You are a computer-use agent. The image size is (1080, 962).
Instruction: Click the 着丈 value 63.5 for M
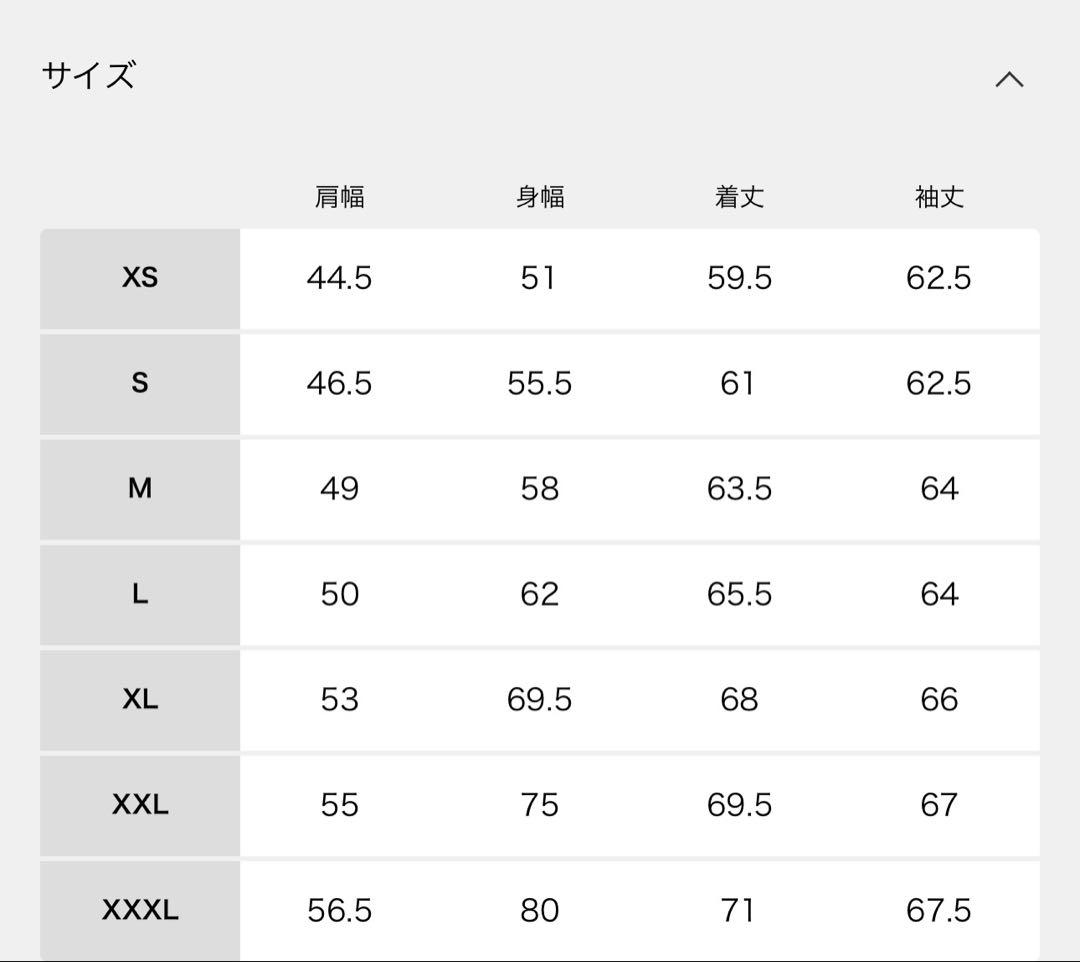[x=740, y=489]
